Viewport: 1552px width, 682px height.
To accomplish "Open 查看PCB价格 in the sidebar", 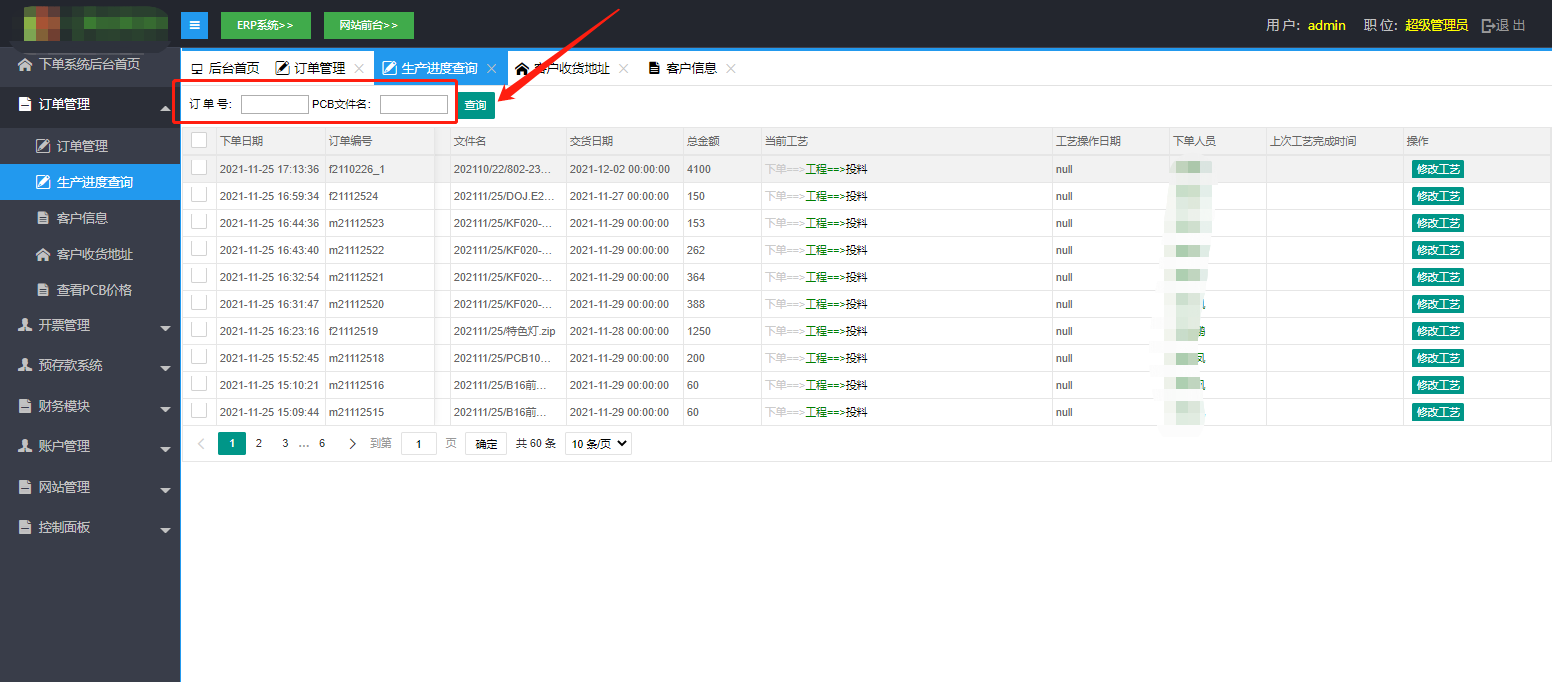I will [94, 290].
